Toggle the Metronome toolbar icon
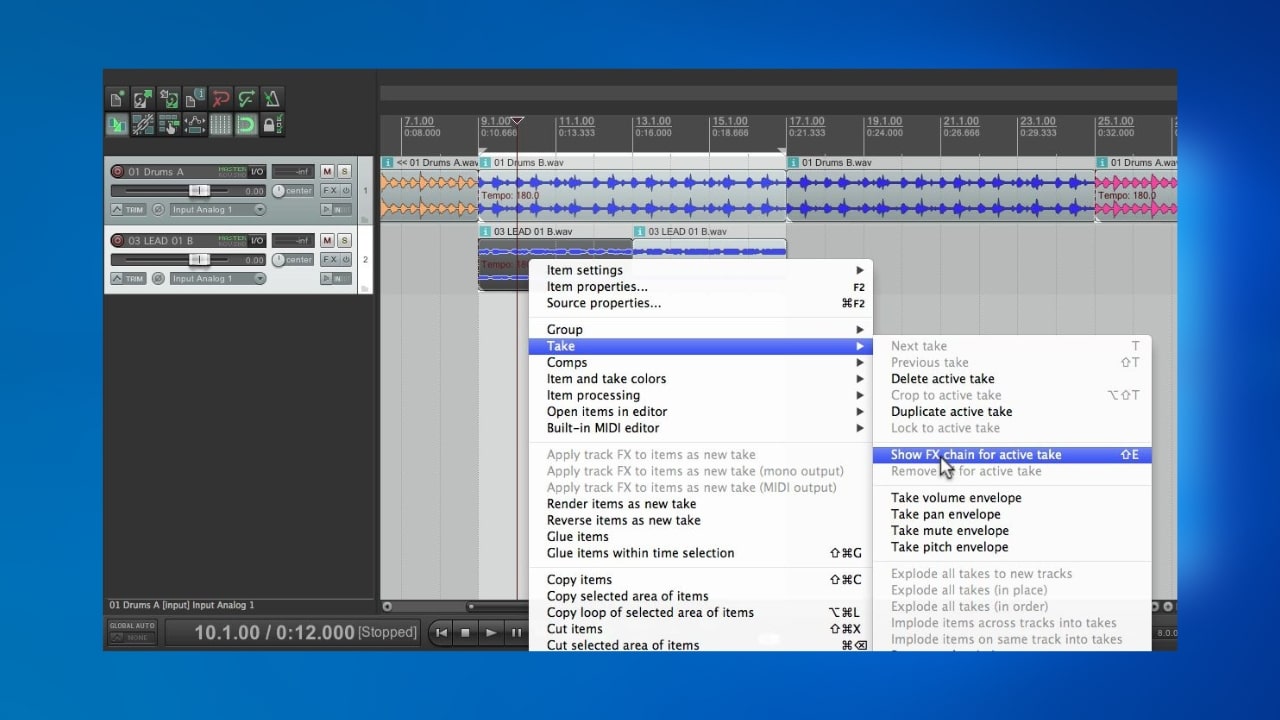The height and width of the screenshot is (720, 1280). [272, 98]
